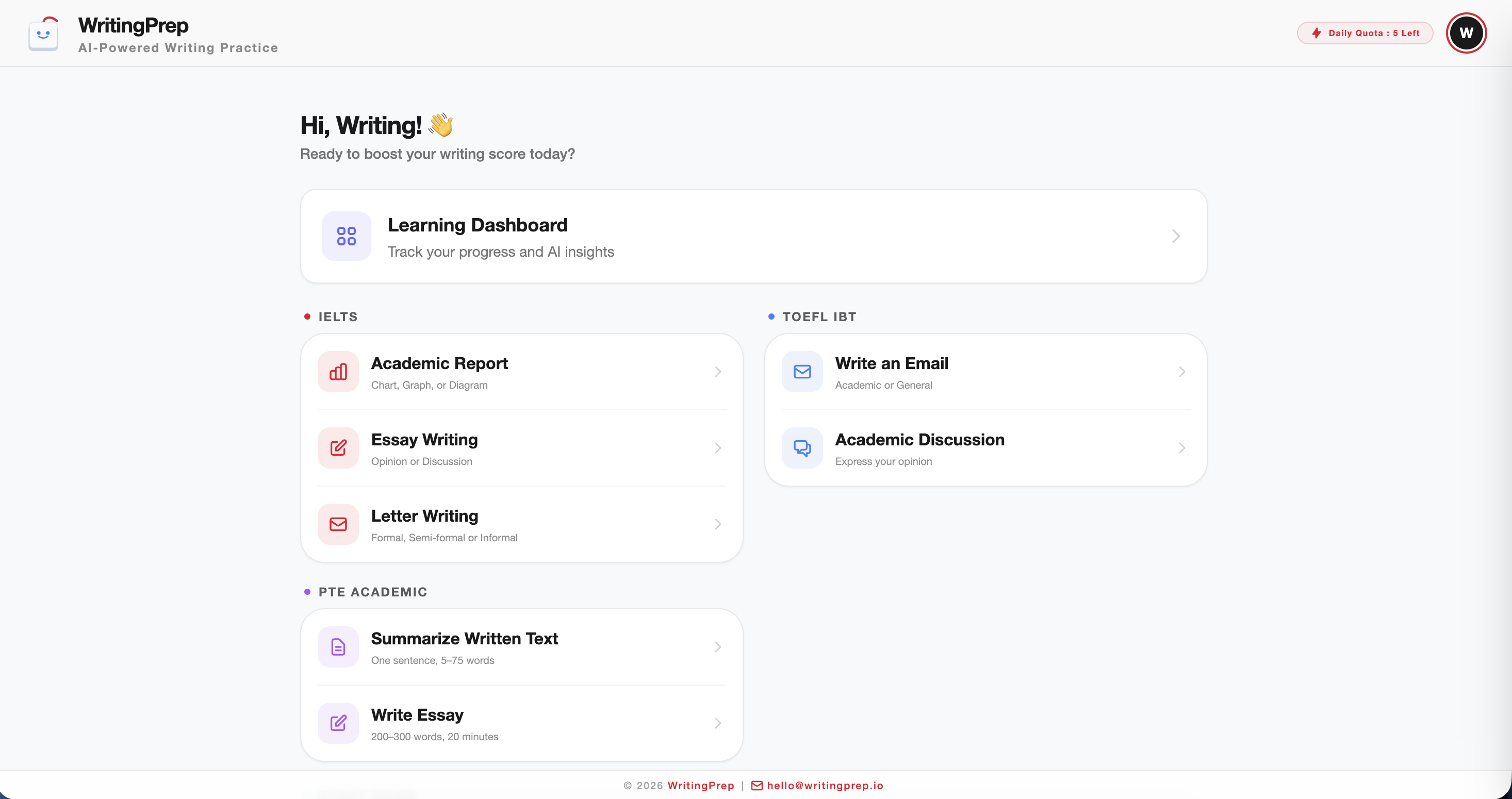Click the footer email envelope icon
This screenshot has width=1512, height=799.
click(757, 786)
